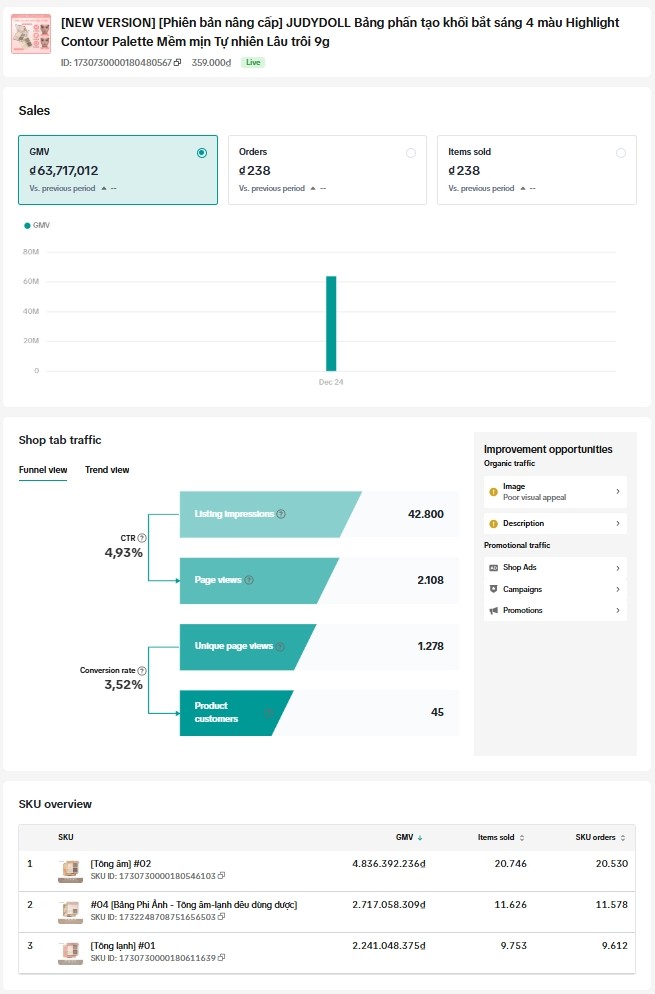Viewport: 655px width, 994px height.
Task: Switch to the Trend view tab
Action: [x=107, y=470]
